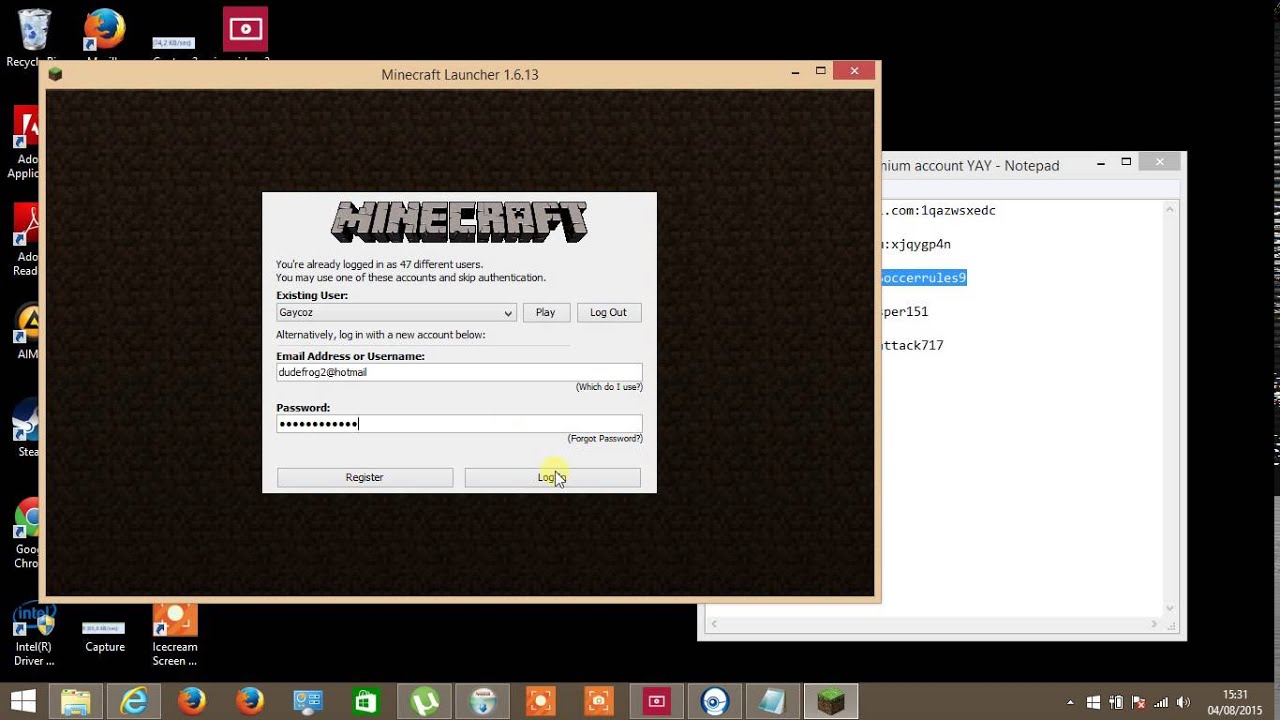This screenshot has width=1280, height=720.
Task: Click the Log Out button
Action: tap(608, 313)
